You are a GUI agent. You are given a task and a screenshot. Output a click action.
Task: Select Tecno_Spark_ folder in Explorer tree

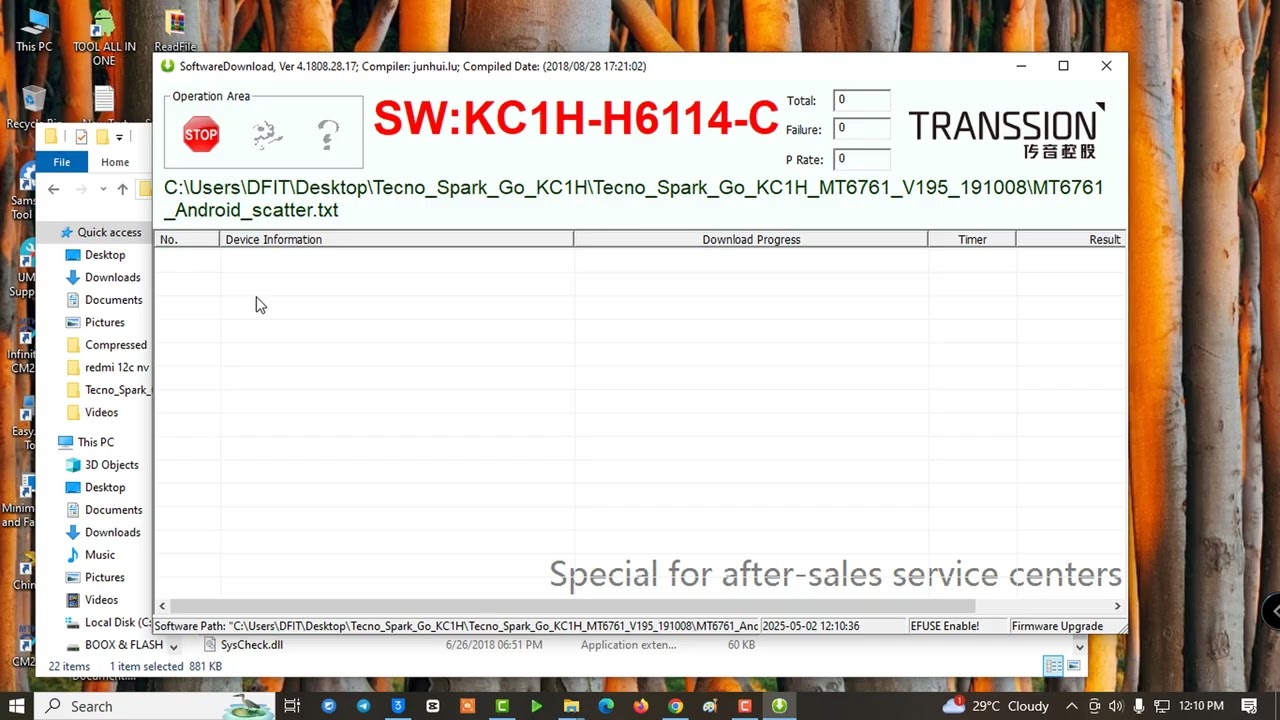(107, 390)
